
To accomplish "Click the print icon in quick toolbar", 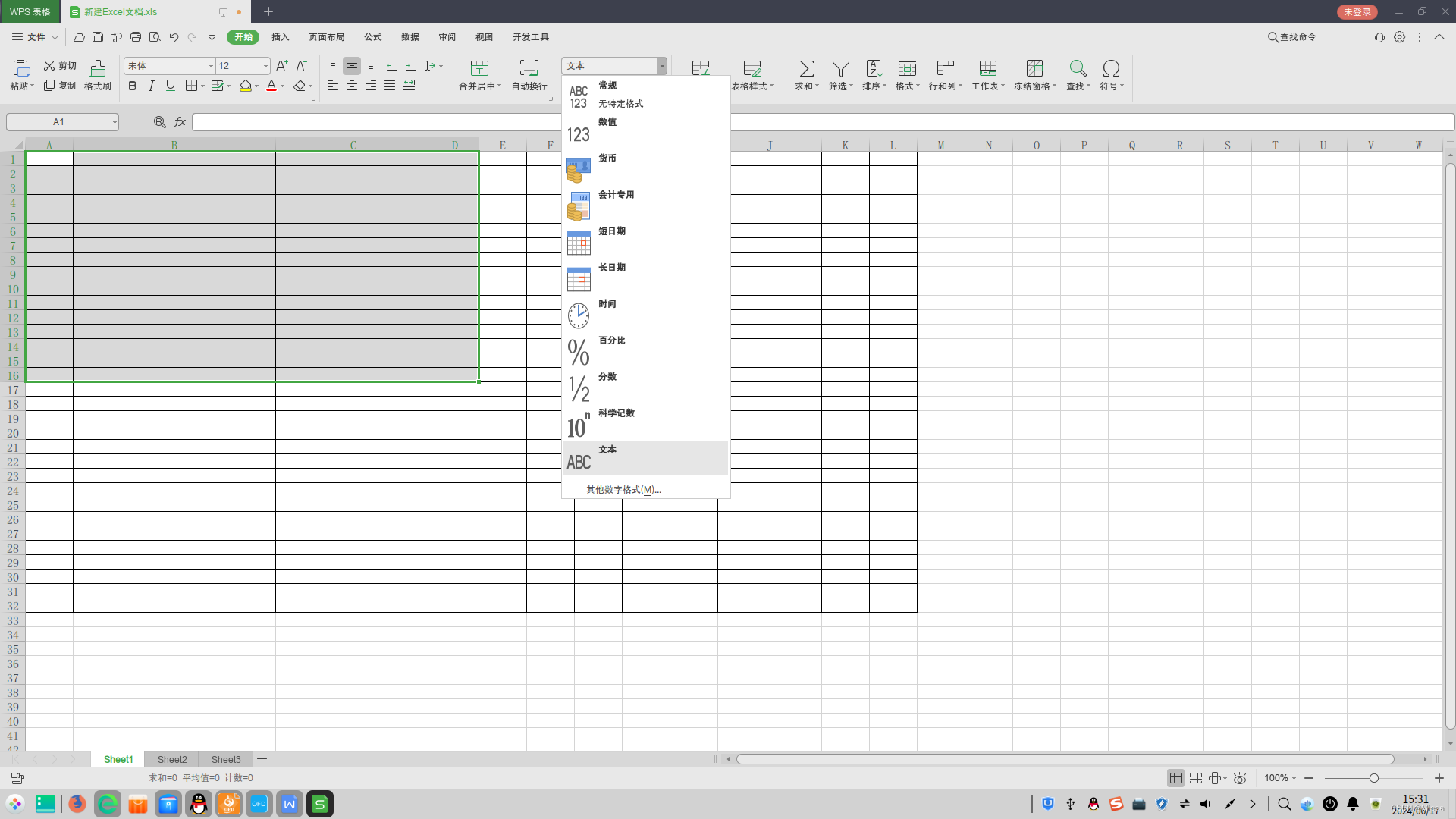I will [x=136, y=37].
